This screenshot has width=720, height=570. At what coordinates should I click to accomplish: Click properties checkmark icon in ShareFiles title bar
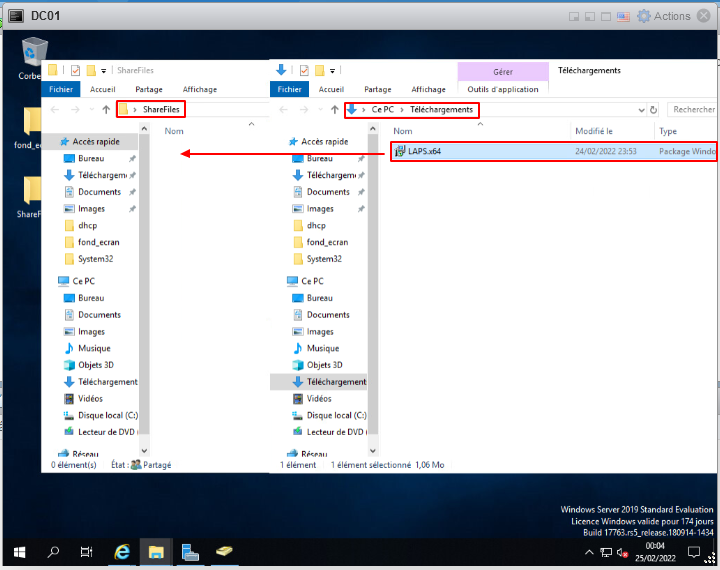pyautogui.click(x=75, y=70)
